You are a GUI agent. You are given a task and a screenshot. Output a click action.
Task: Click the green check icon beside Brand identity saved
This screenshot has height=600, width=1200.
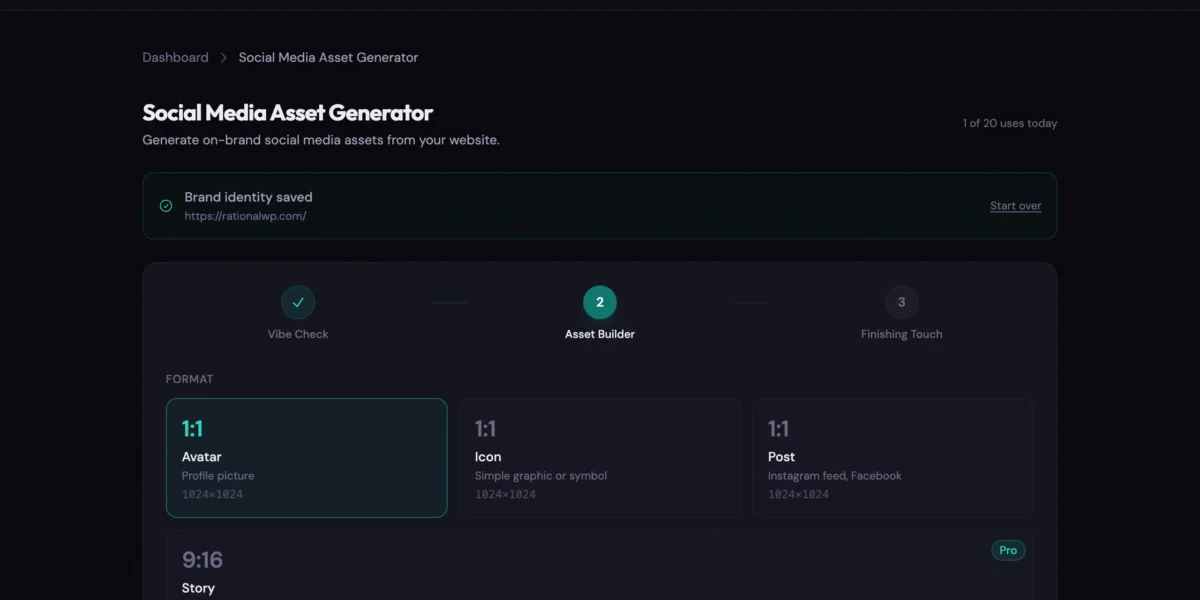[x=166, y=206]
